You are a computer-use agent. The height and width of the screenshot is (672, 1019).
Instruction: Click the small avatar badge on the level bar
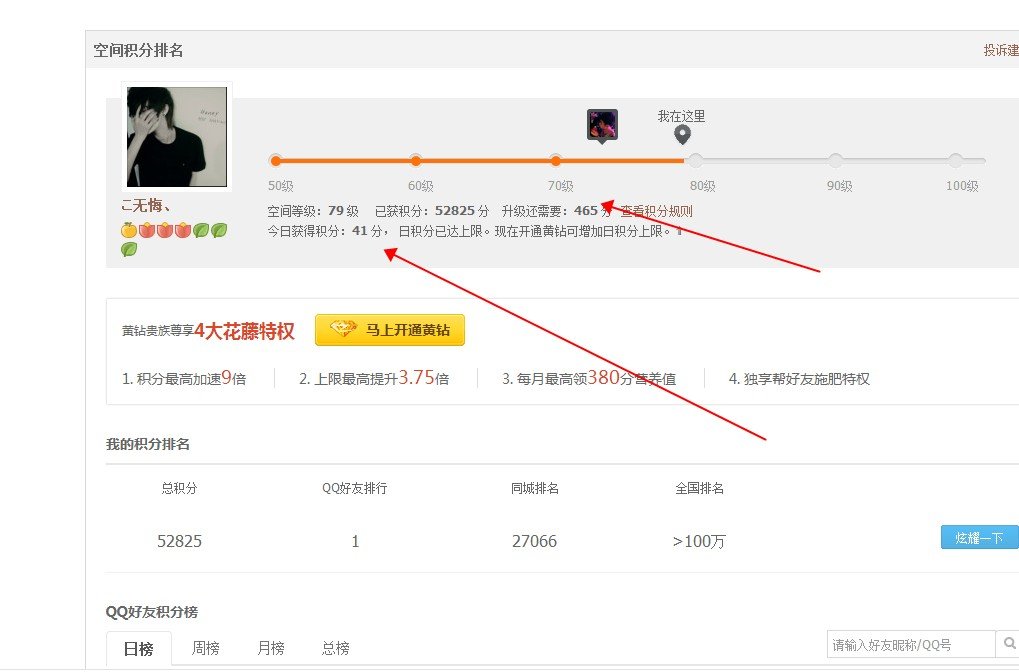point(601,124)
